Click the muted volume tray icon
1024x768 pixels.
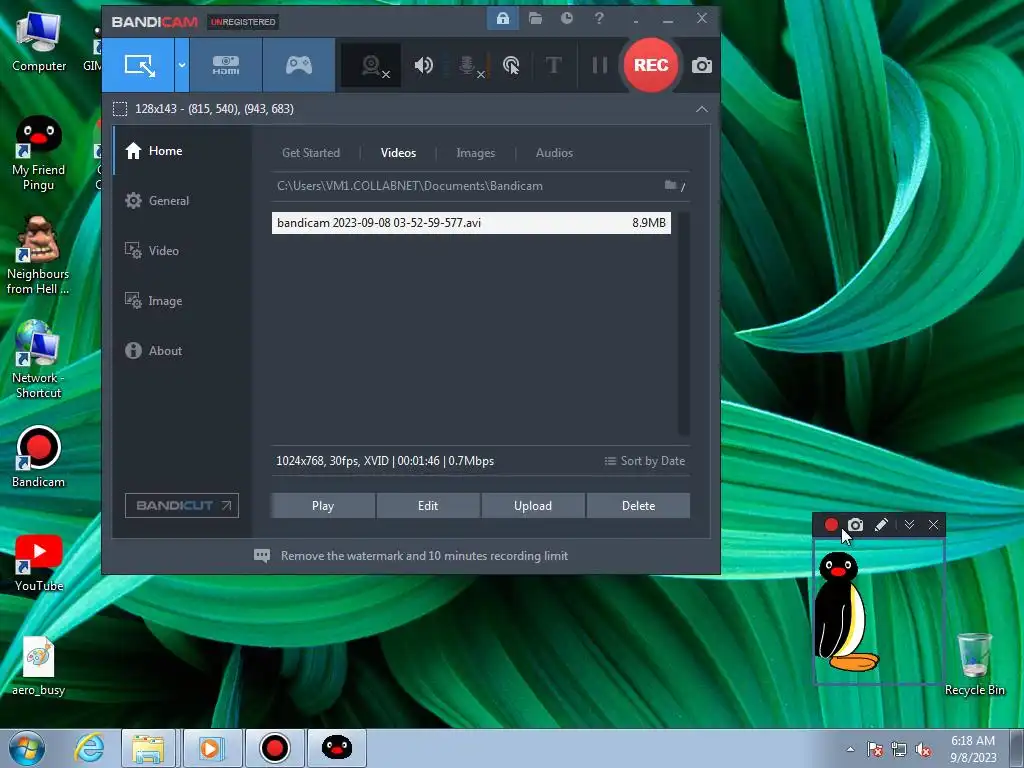[923, 750]
